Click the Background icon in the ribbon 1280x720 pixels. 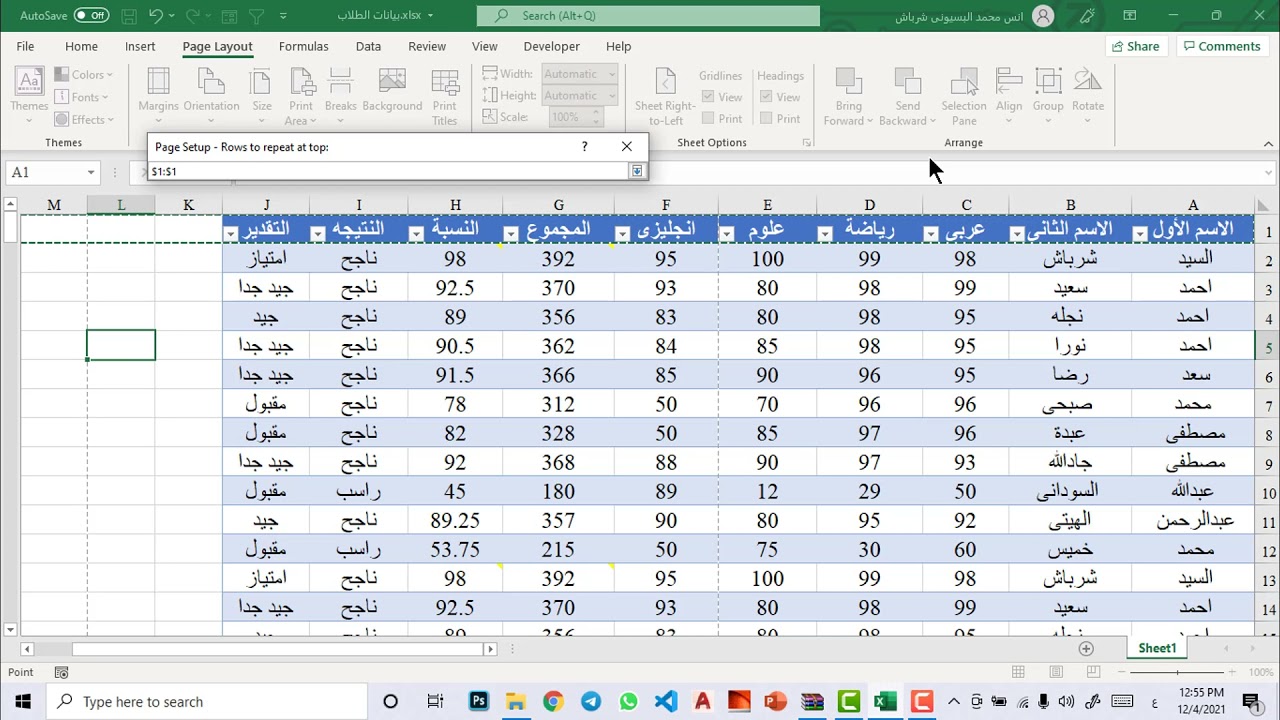(392, 96)
